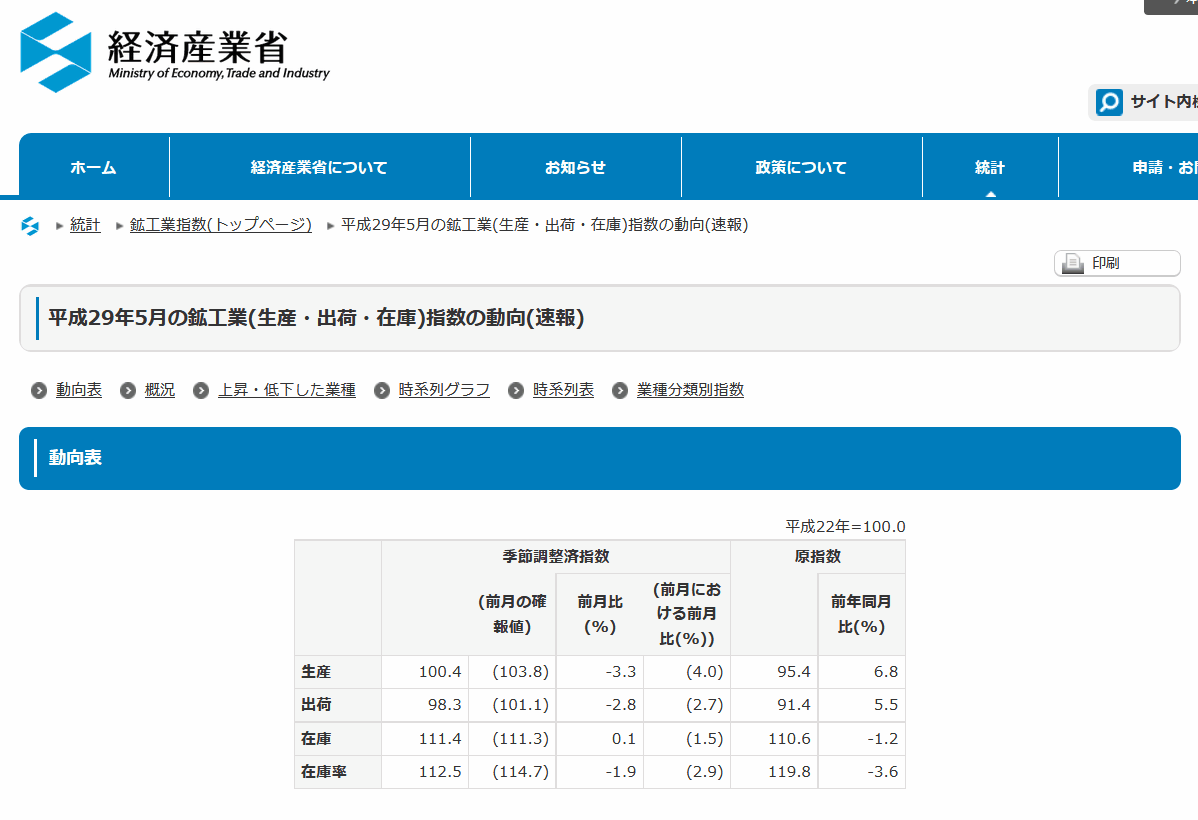
Task: Click the 前月比(%) column header
Action: tap(600, 614)
